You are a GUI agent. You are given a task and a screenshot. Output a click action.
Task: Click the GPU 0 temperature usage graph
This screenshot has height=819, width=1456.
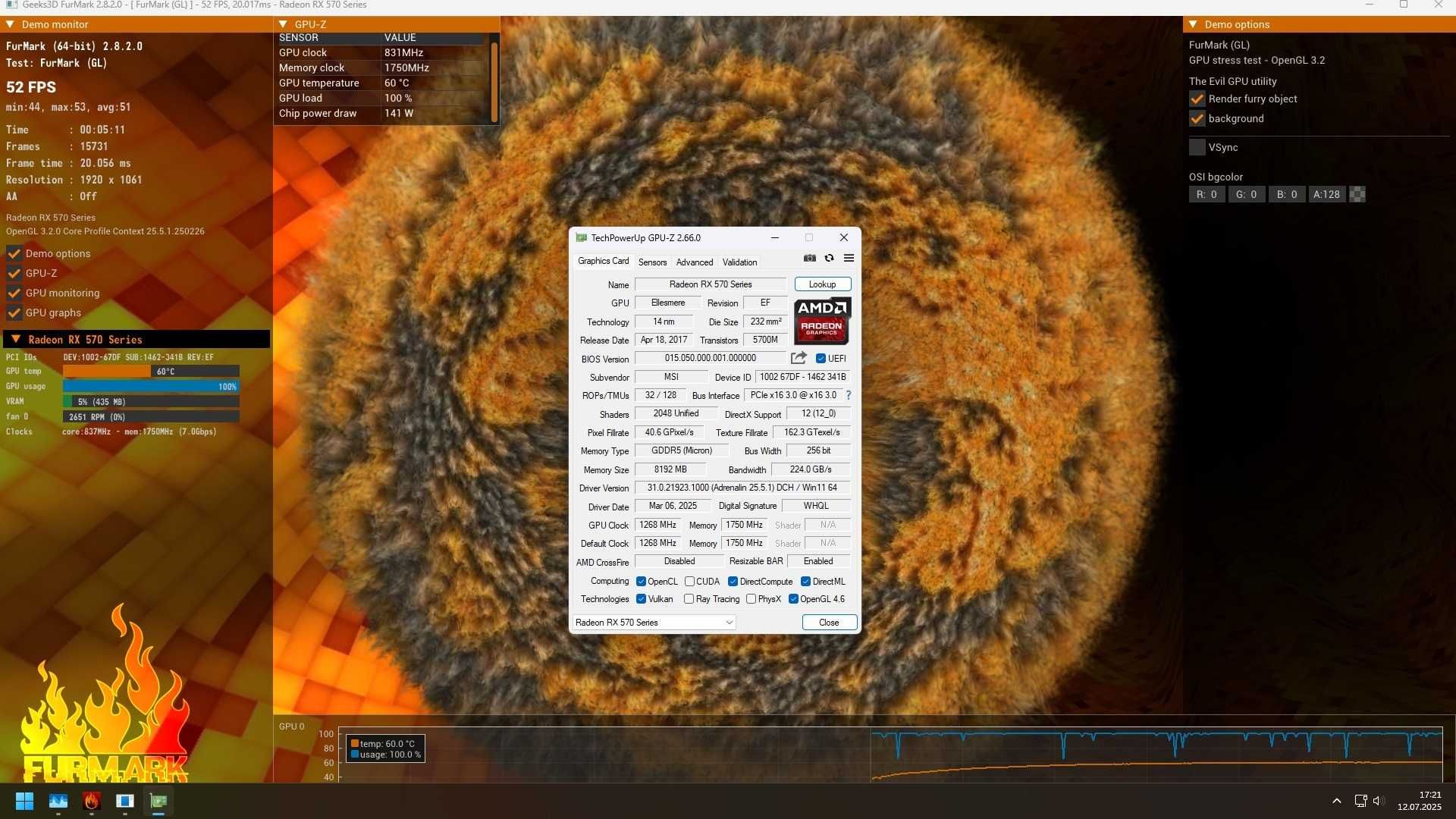click(x=890, y=754)
